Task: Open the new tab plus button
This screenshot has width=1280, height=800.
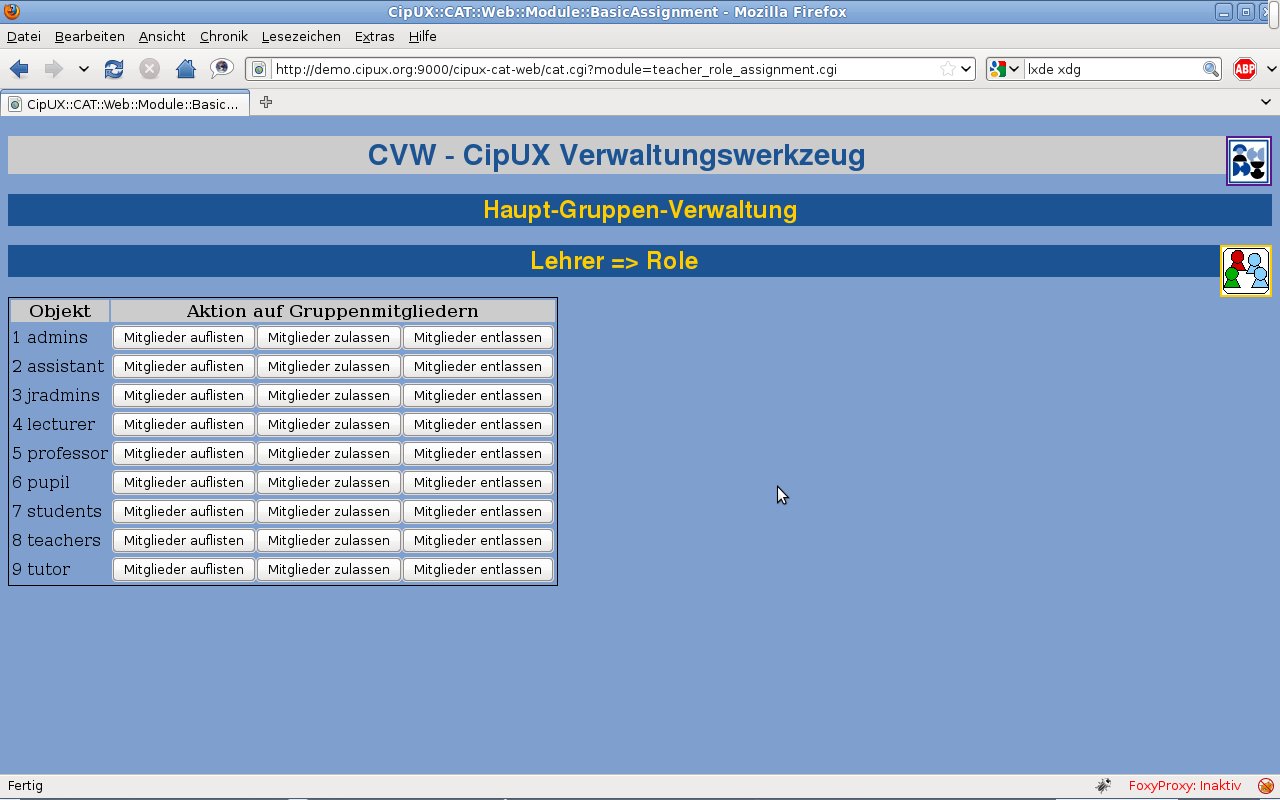Action: pos(266,102)
